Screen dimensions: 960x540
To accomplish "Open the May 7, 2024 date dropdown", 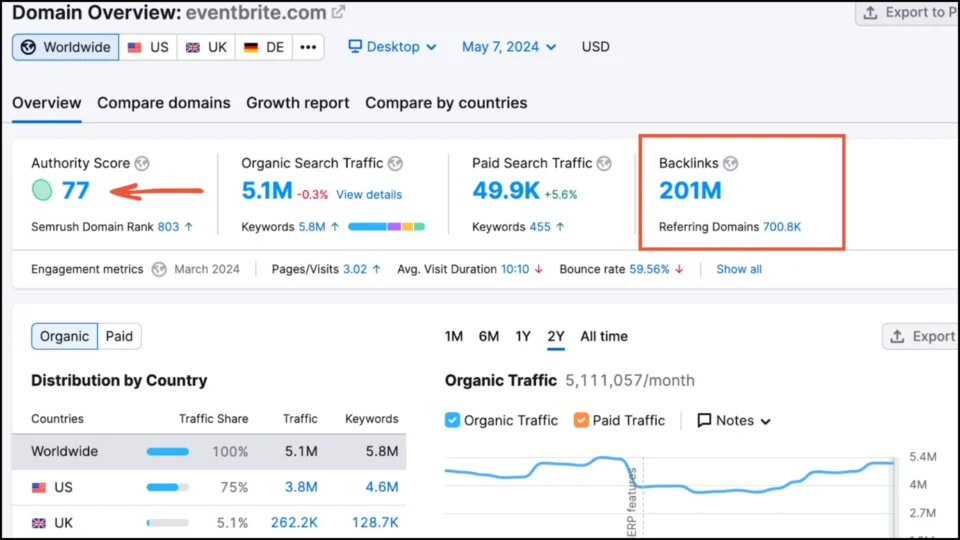I will tap(509, 47).
